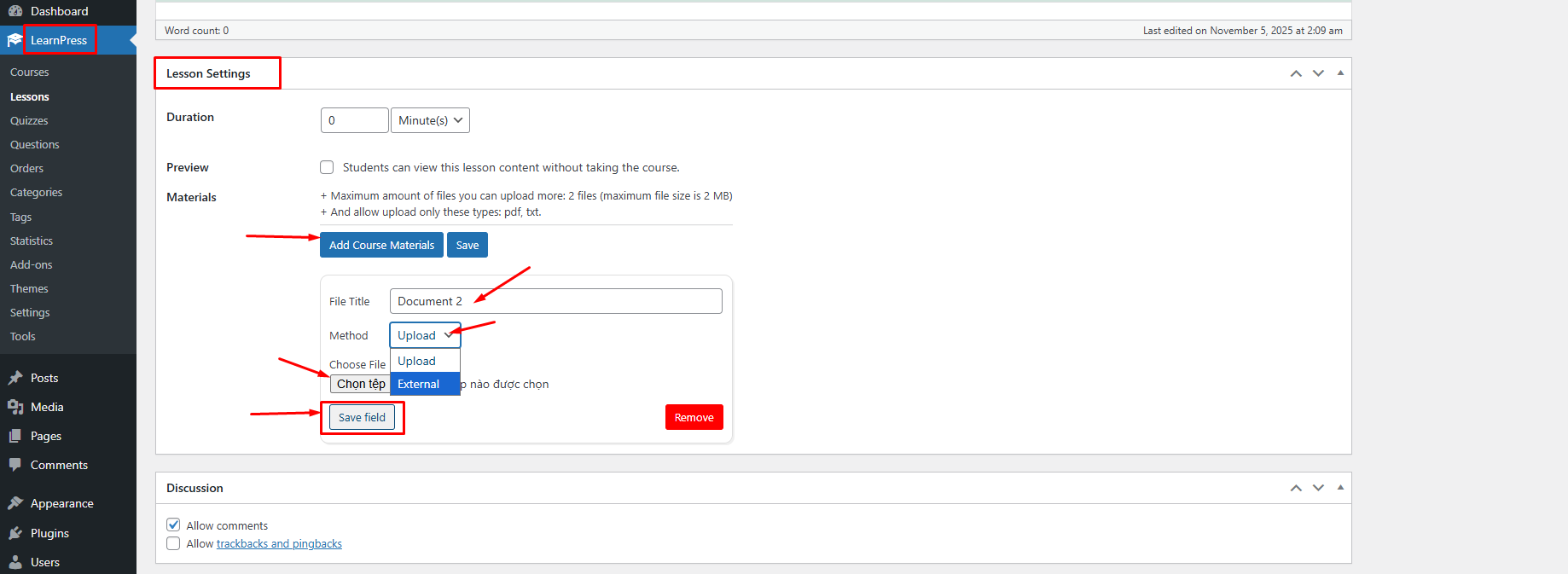Click the Posts pushpin icon

click(x=15, y=378)
